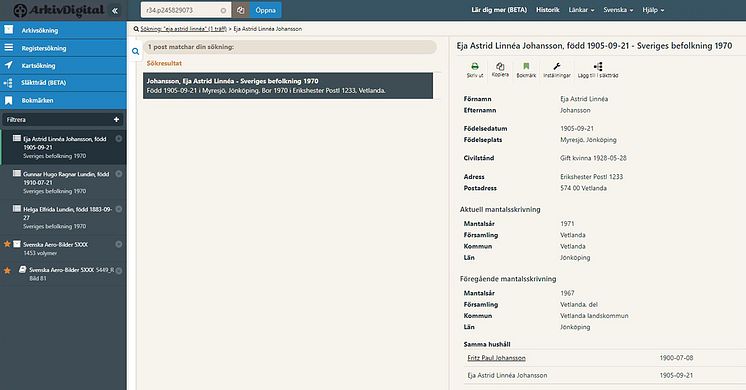746x390 pixels.
Task: Open Släktträd (BETA) in the sidebar
Action: [x=63, y=83]
